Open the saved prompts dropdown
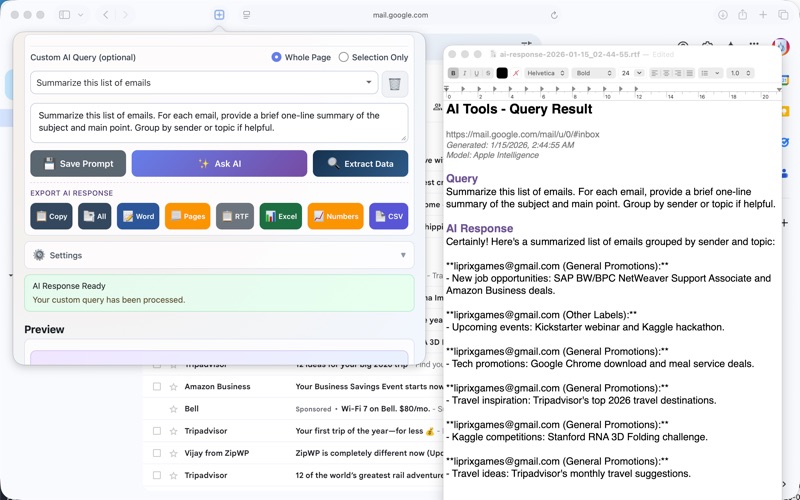This screenshot has height=500, width=800. [x=204, y=83]
